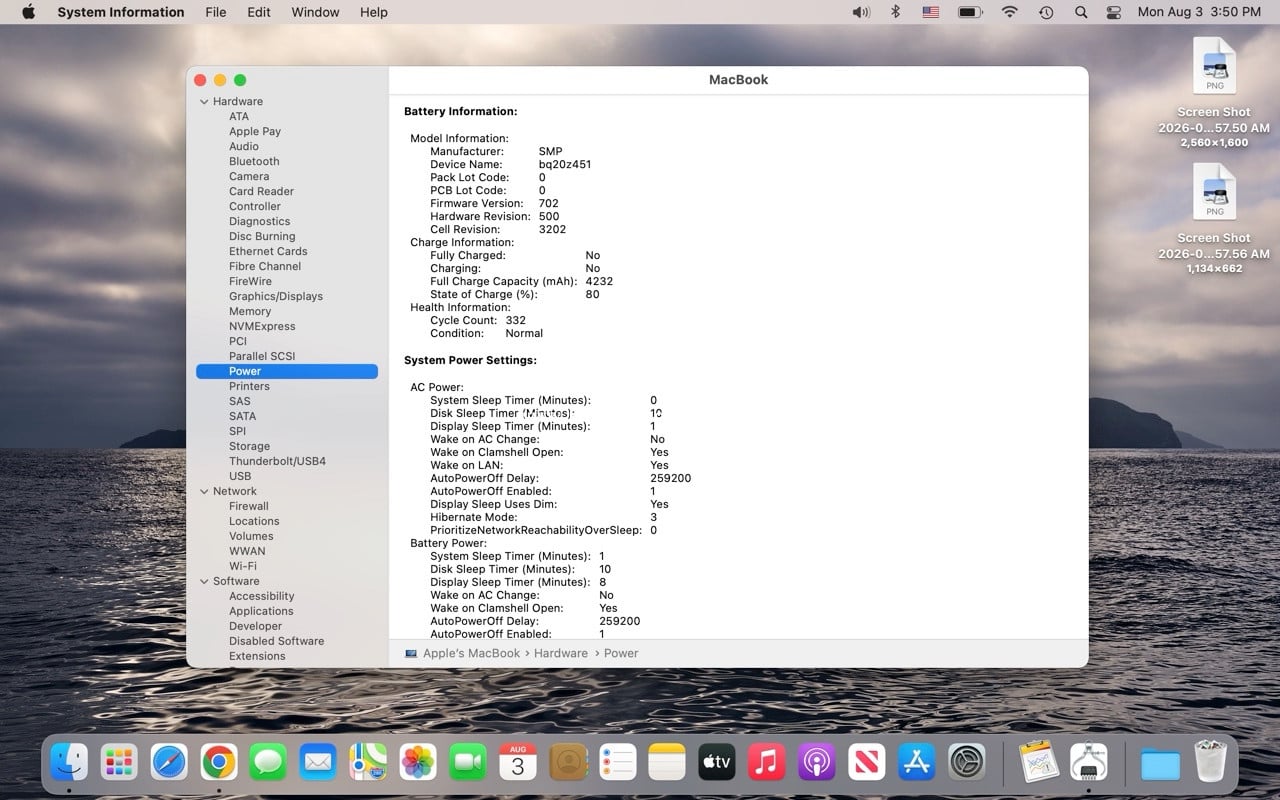Launch Safari from the Dock
This screenshot has height=800, width=1280.
click(169, 763)
